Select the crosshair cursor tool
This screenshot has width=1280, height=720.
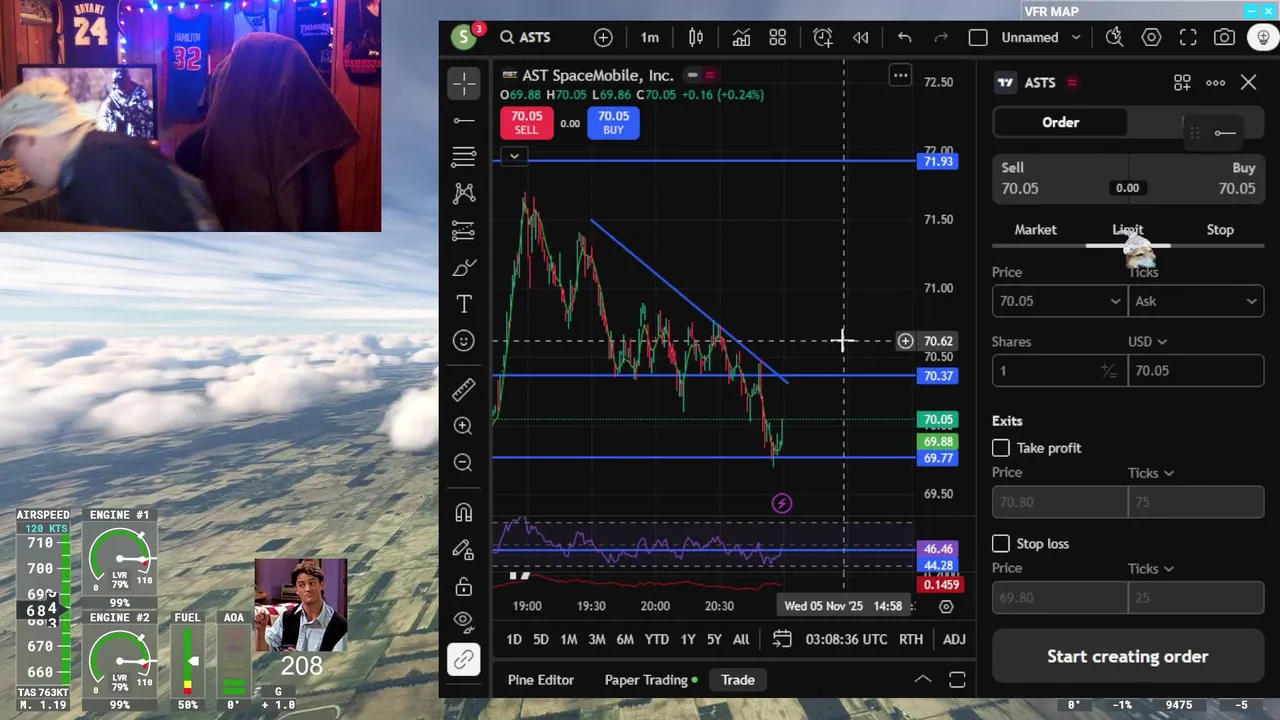(464, 83)
